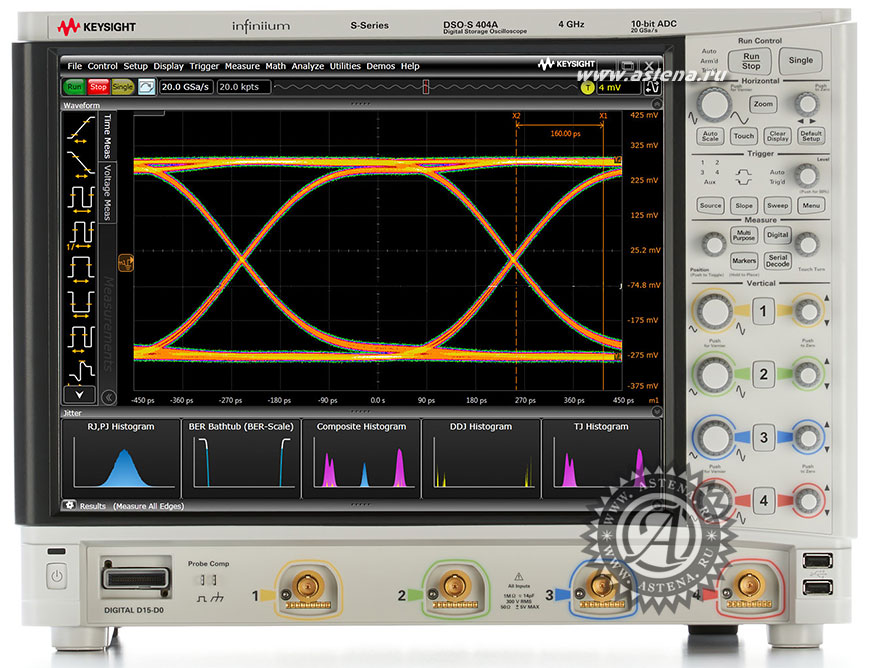
Task: Switch to the Time Meas tab
Action: click(107, 136)
